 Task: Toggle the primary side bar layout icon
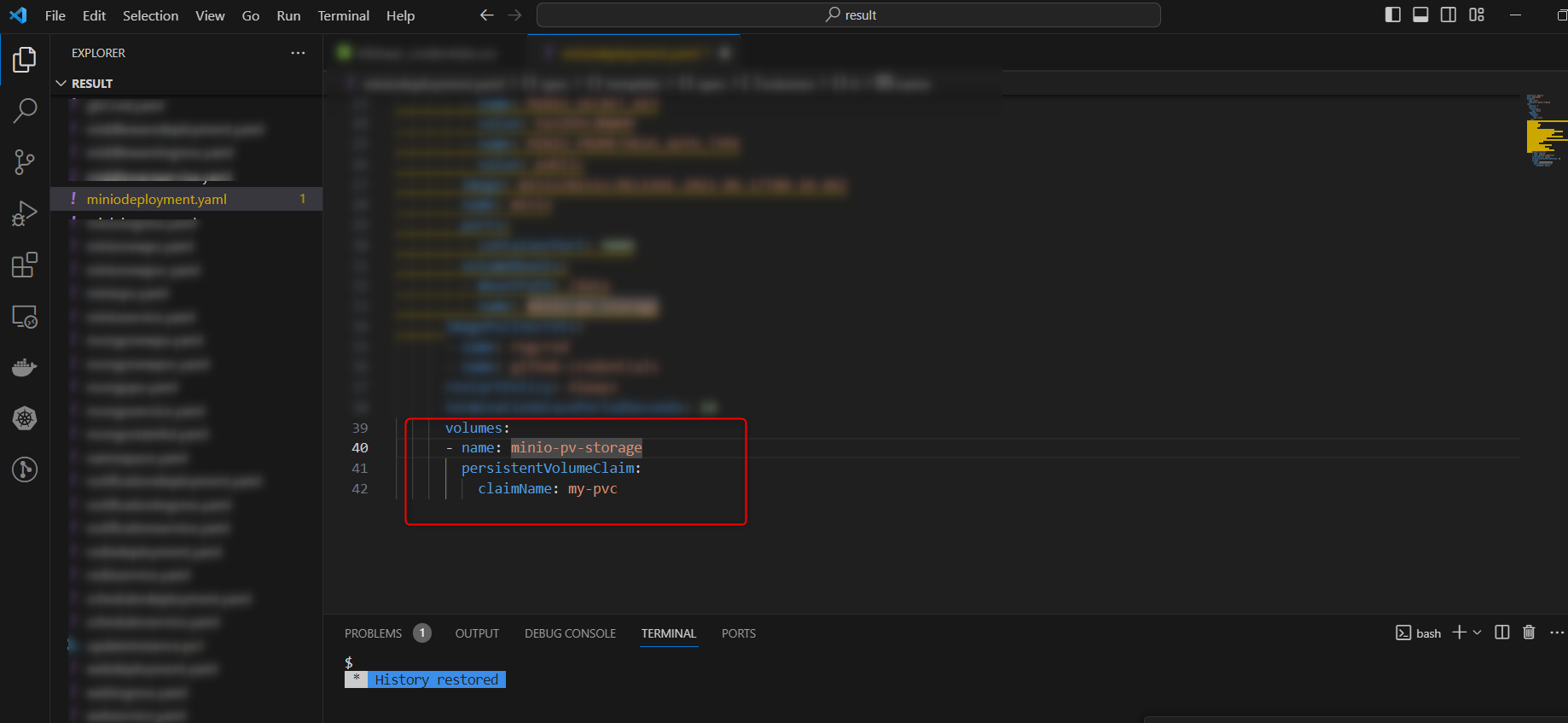(x=1393, y=15)
